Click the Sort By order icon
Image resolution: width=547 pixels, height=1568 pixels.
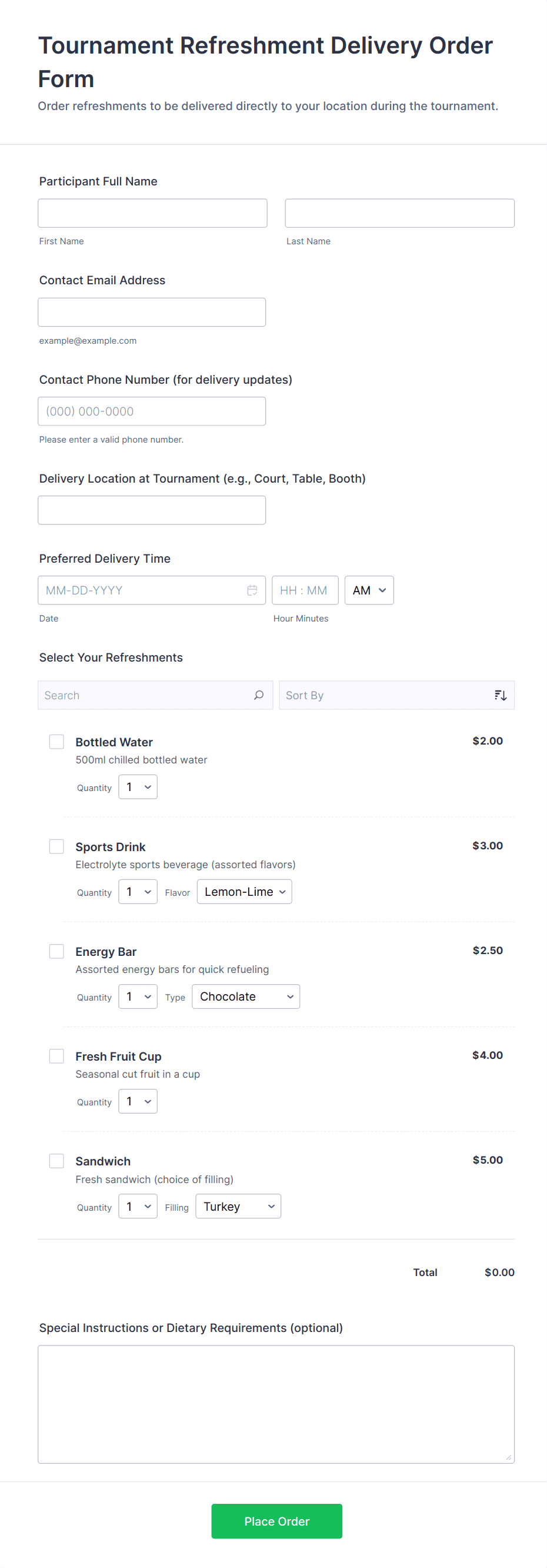pos(500,695)
